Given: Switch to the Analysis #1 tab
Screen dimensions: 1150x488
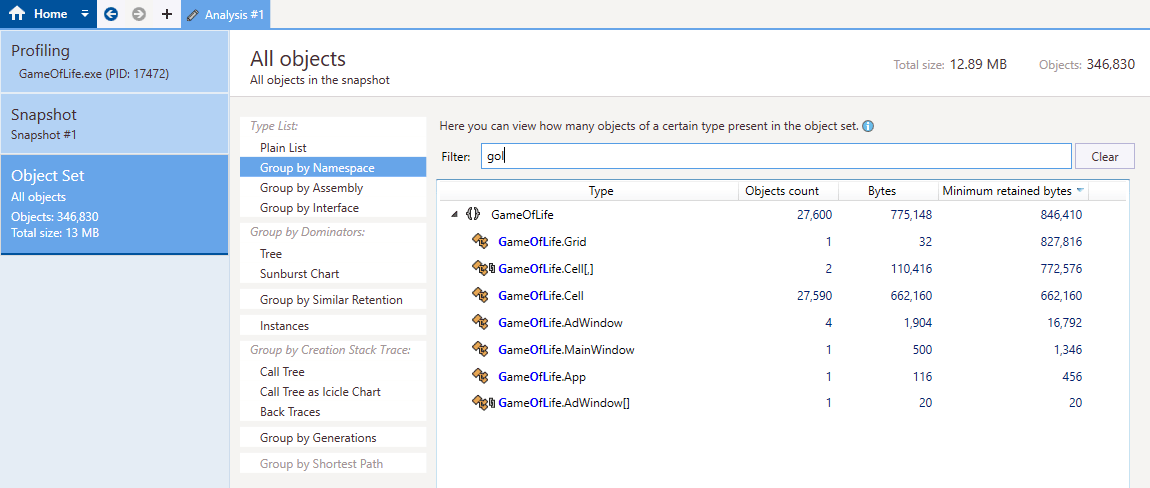Looking at the screenshot, I should tap(225, 14).
